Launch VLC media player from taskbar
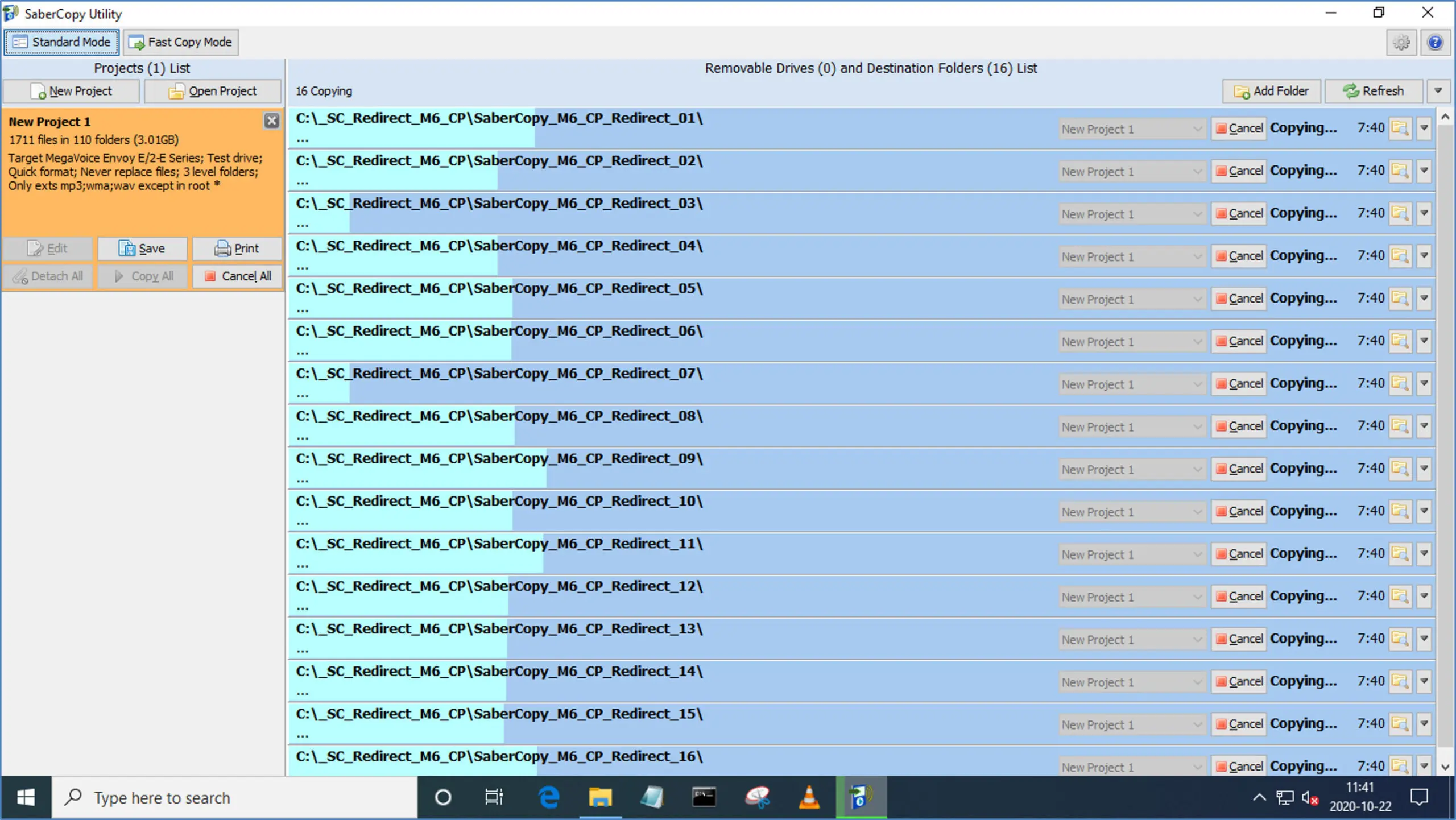The height and width of the screenshot is (820, 1456). coord(809,798)
